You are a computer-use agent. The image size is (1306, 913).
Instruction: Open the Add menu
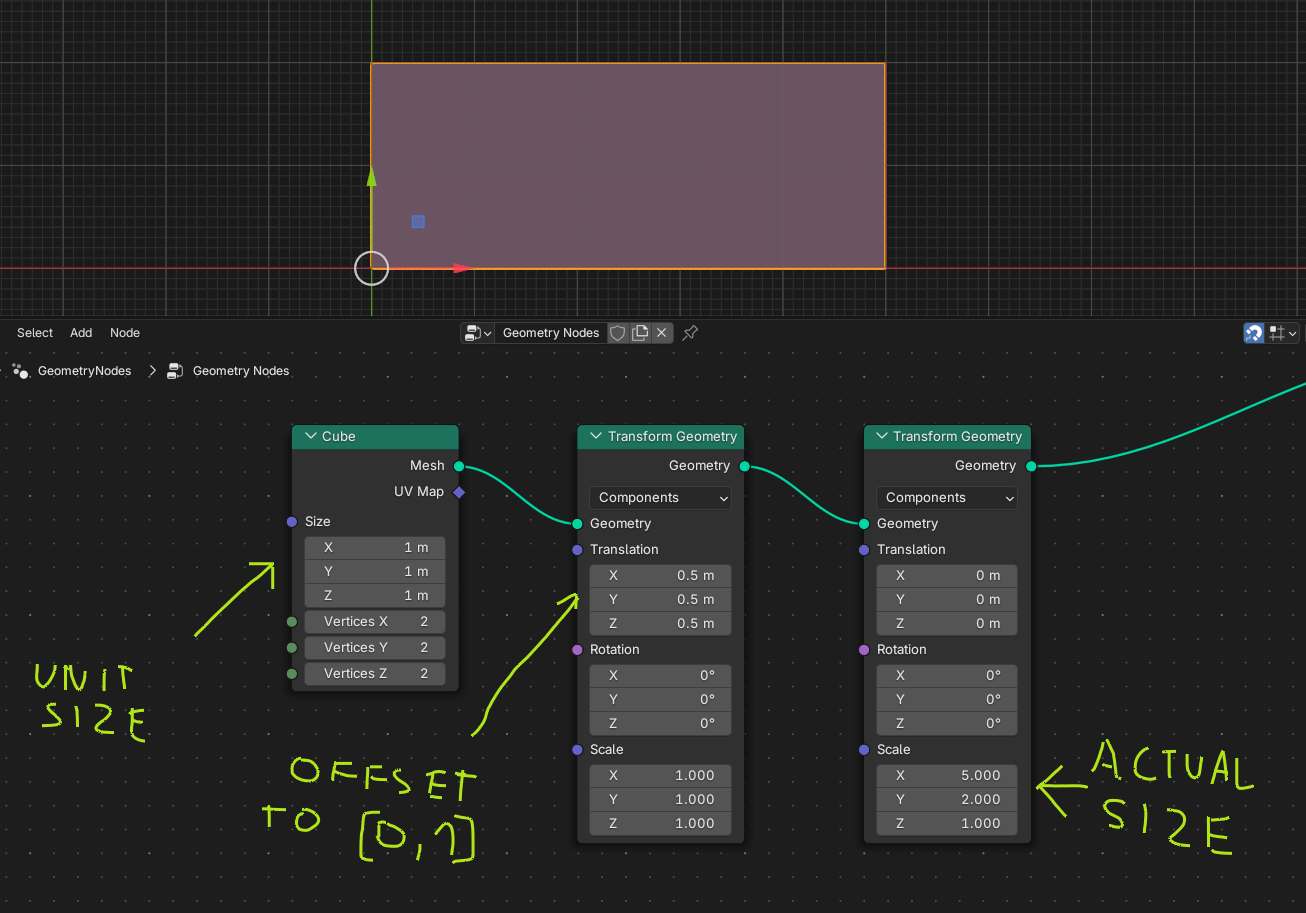81,333
